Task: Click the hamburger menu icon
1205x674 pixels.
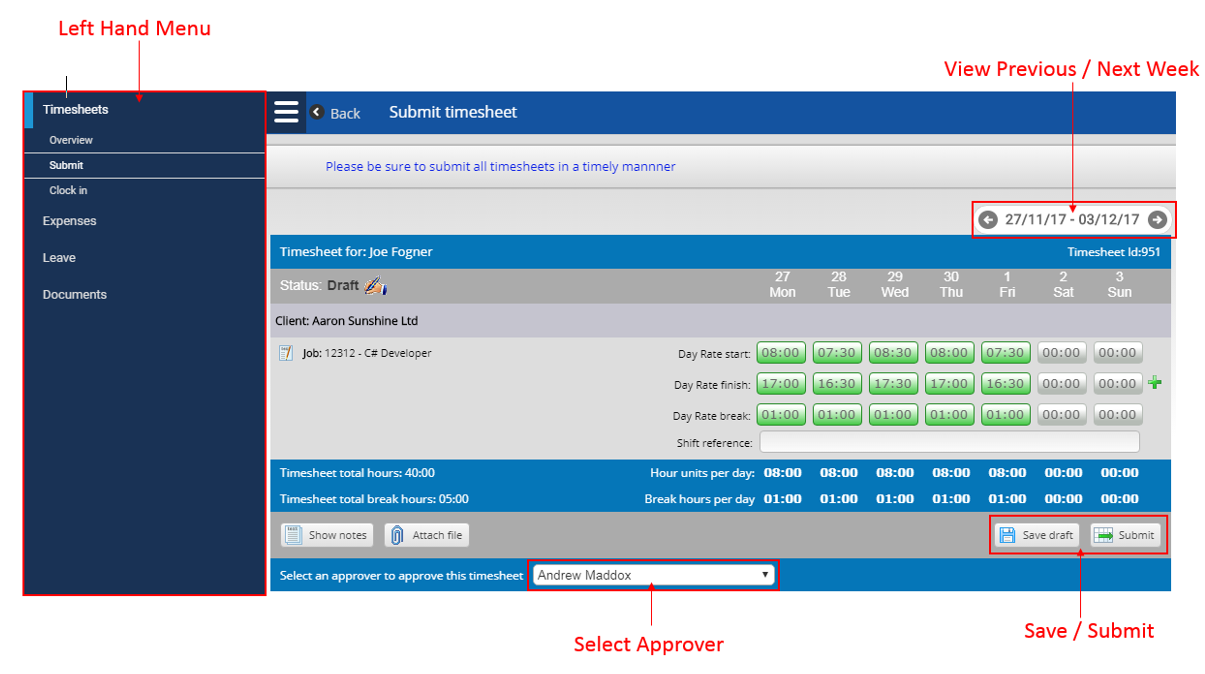Action: [287, 111]
